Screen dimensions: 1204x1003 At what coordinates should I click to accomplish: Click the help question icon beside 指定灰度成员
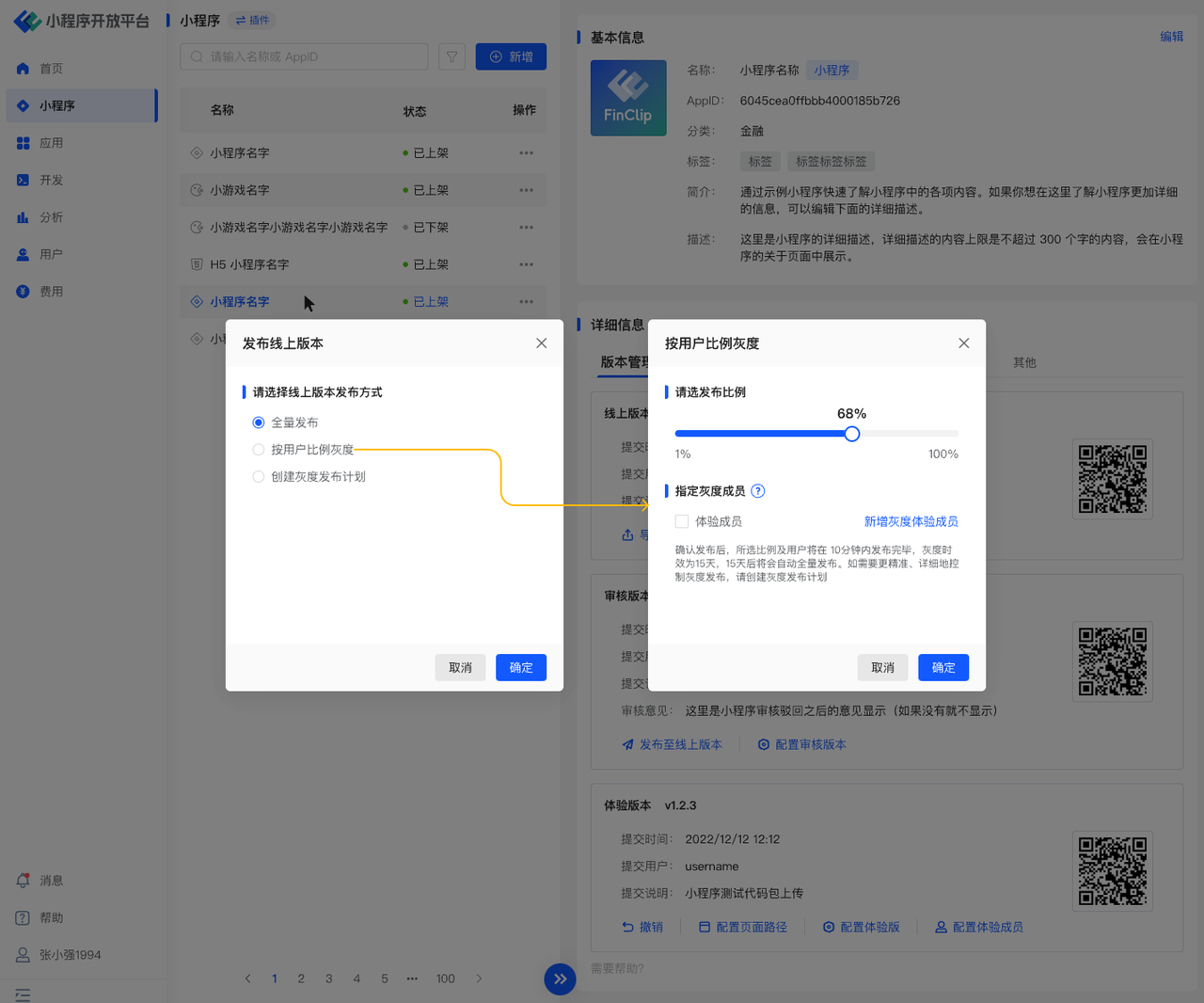[x=758, y=491]
